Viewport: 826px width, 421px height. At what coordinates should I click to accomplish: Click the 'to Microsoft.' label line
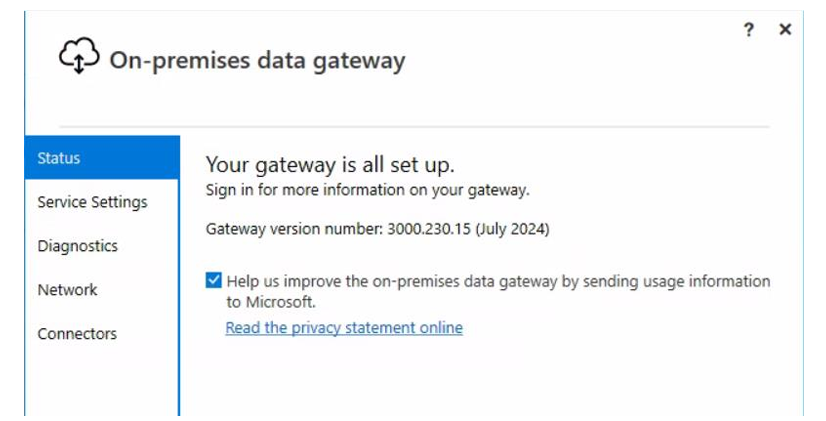271,302
